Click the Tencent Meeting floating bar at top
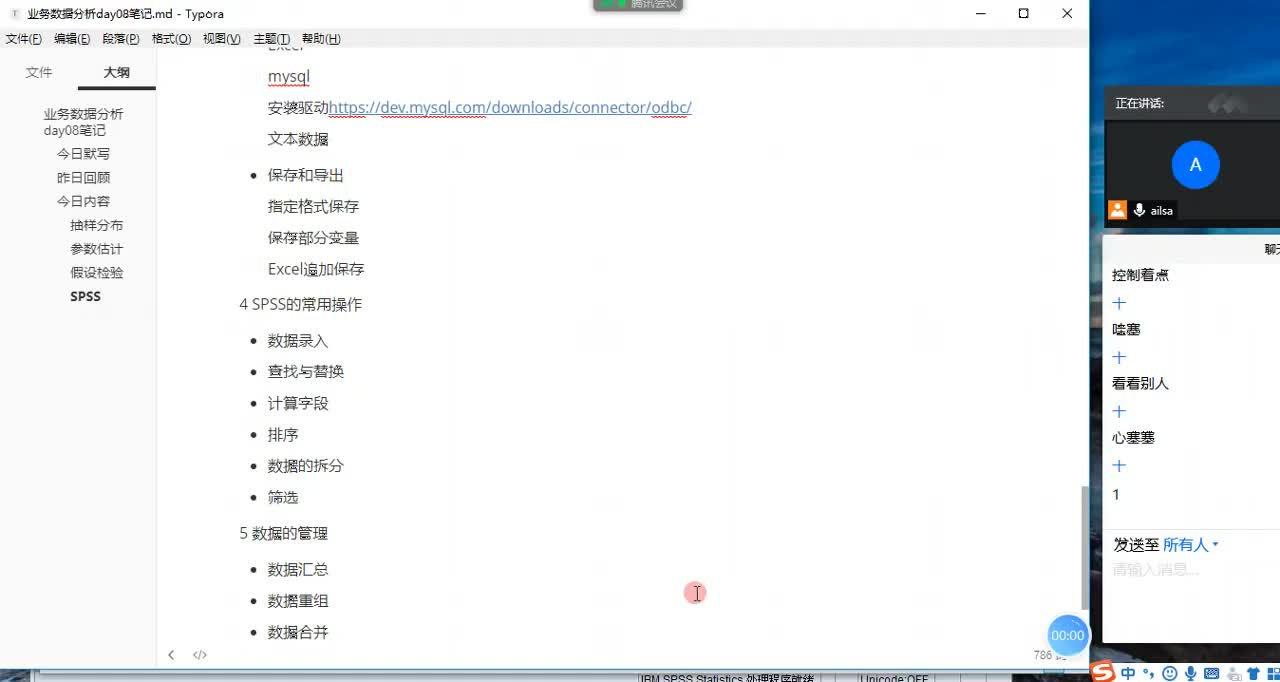Viewport: 1280px width, 682px height. click(x=640, y=5)
